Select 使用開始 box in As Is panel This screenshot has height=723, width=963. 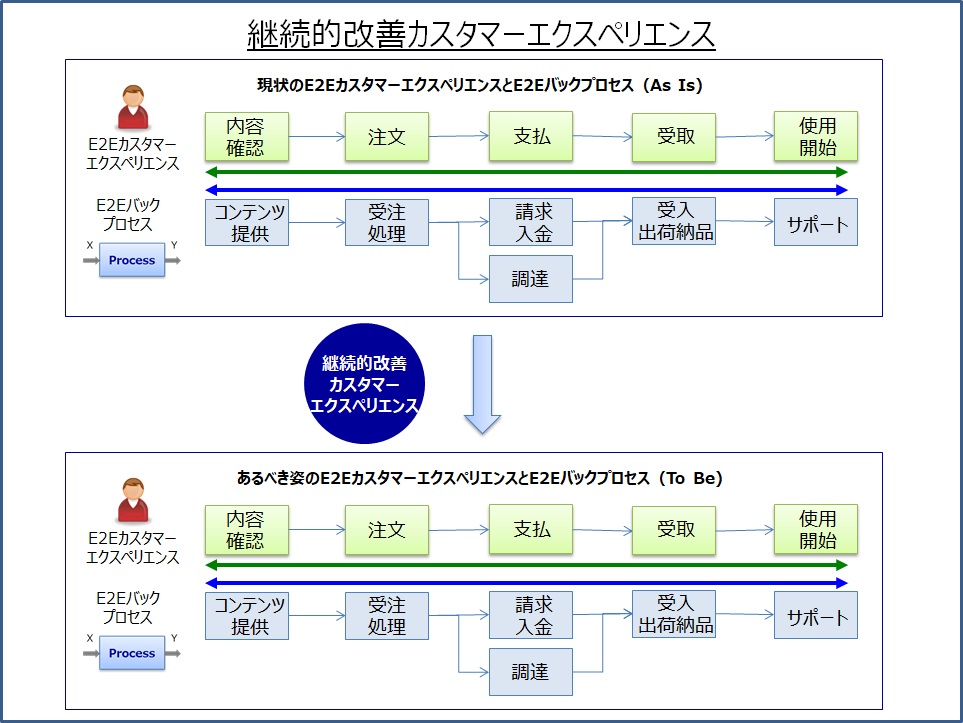(816, 136)
